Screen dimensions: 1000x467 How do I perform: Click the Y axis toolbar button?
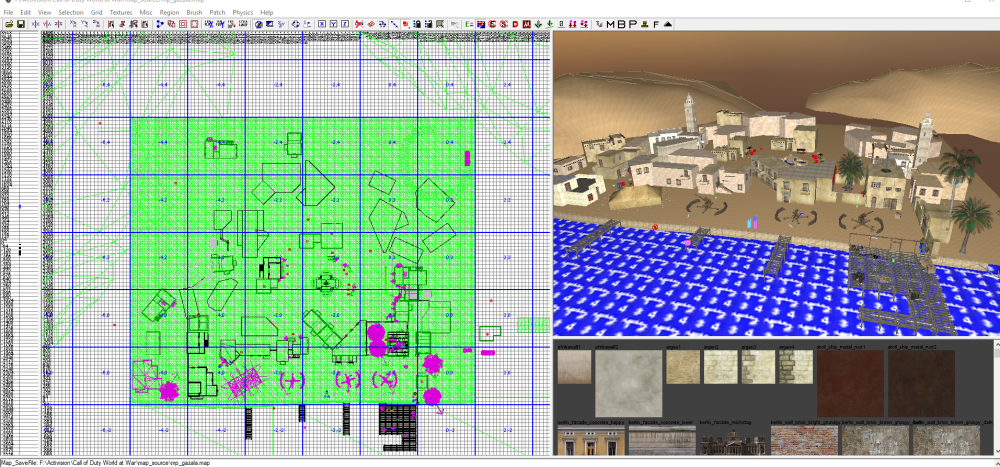pyautogui.click(x=334, y=21)
